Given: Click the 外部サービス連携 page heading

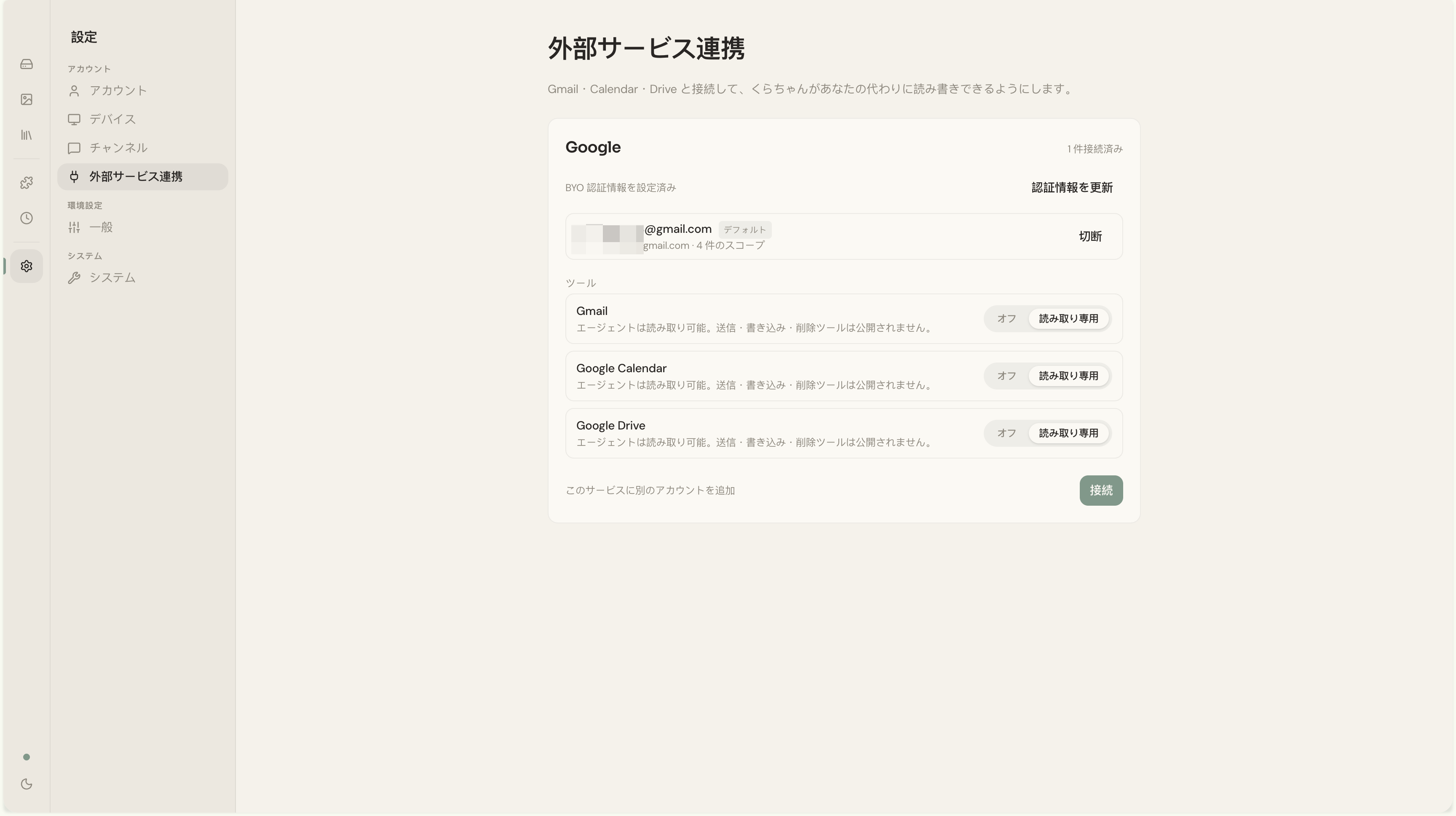Looking at the screenshot, I should tap(646, 48).
